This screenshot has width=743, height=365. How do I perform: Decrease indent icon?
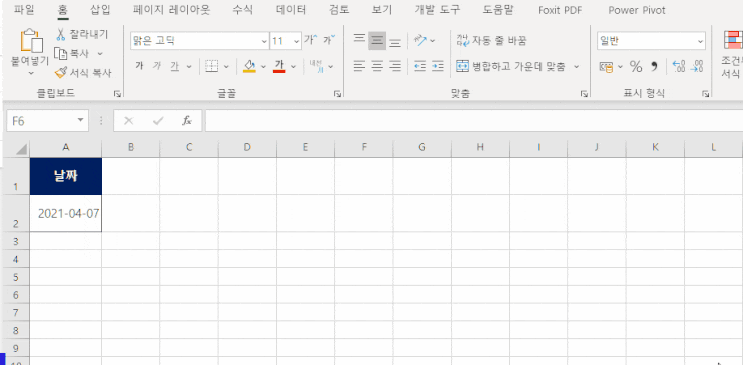pyautogui.click(x=420, y=66)
